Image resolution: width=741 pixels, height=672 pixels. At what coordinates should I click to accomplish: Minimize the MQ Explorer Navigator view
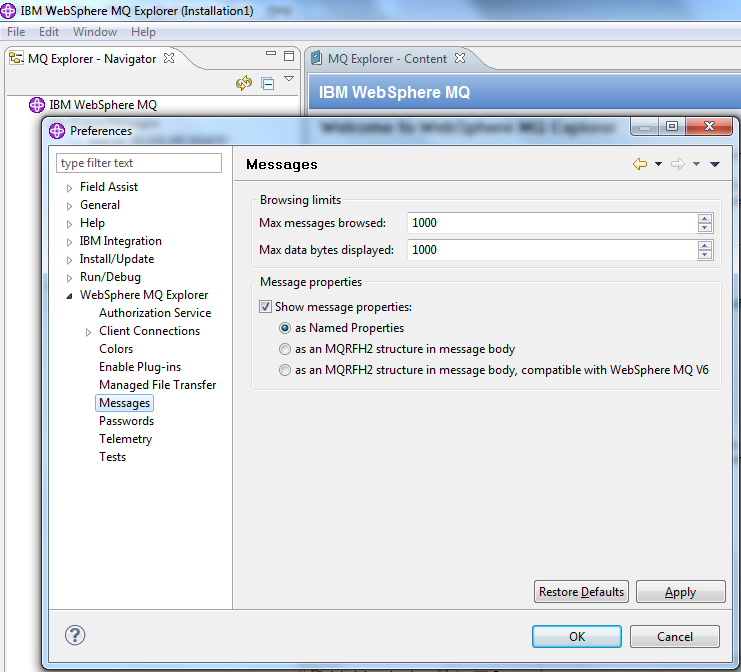271,53
